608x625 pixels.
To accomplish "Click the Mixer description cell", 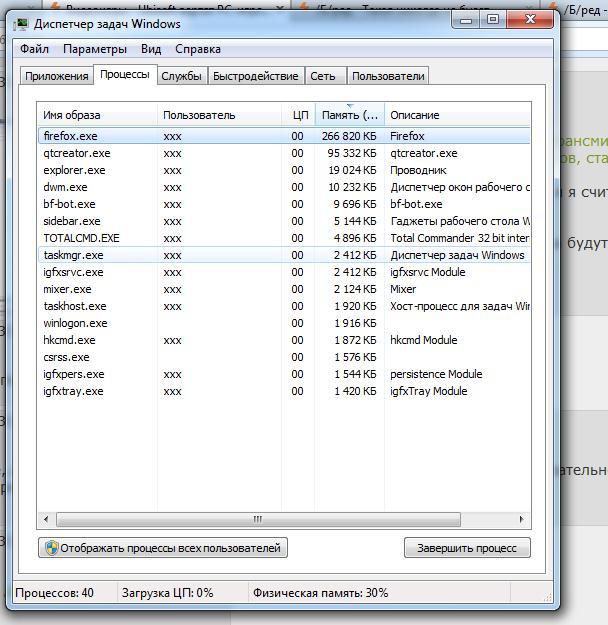I will (403, 289).
